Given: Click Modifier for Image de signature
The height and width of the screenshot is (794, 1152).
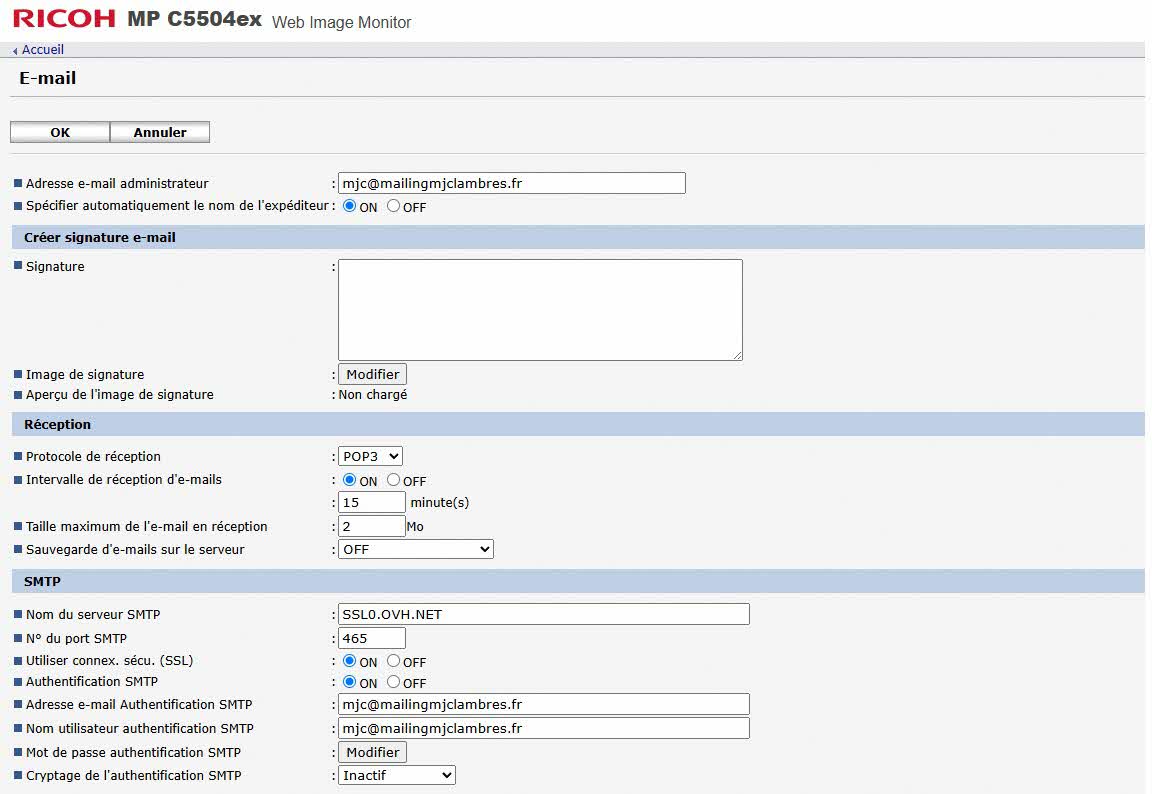Looking at the screenshot, I should click(372, 374).
